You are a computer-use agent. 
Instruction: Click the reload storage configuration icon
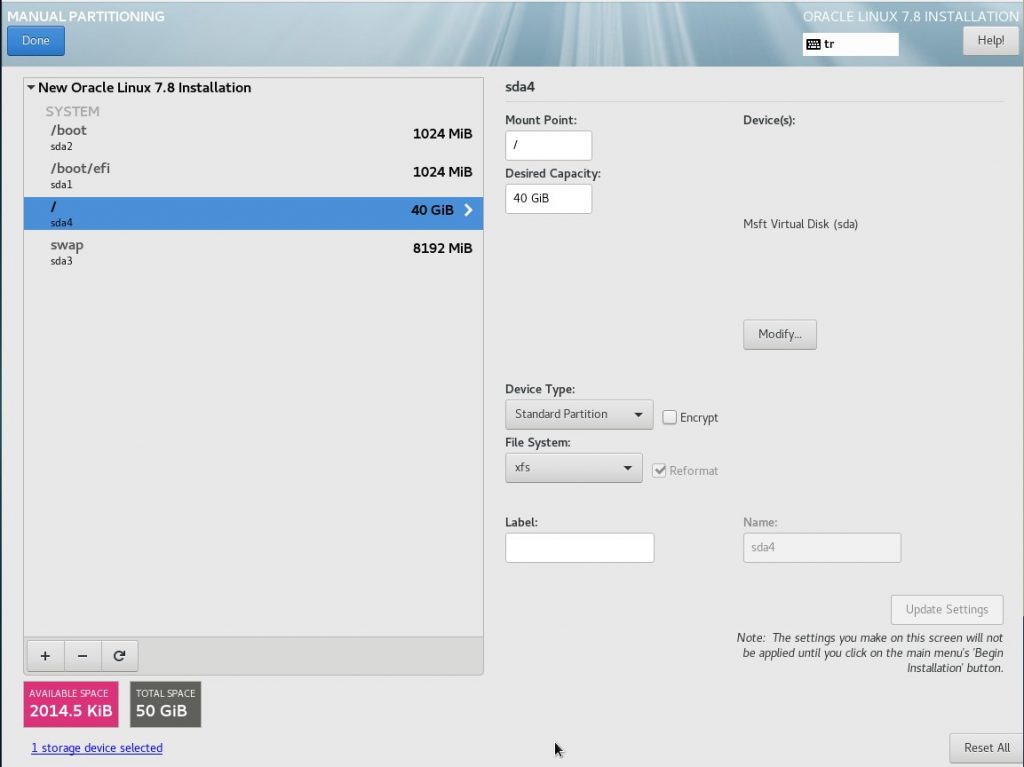point(119,656)
